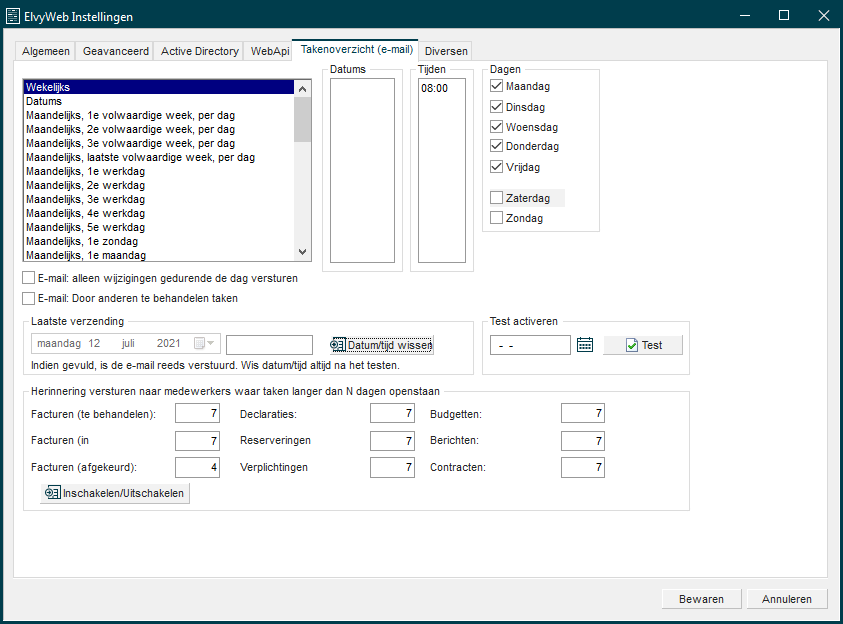Select 'Maandelijks, 3e werkdag' list item
843x624 pixels.
(x=159, y=199)
